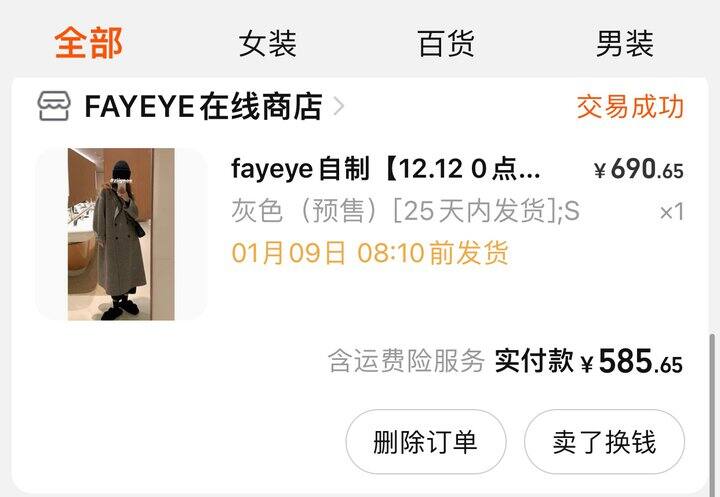
Task: Tap the 实付款 label
Action: pyautogui.click(x=534, y=361)
